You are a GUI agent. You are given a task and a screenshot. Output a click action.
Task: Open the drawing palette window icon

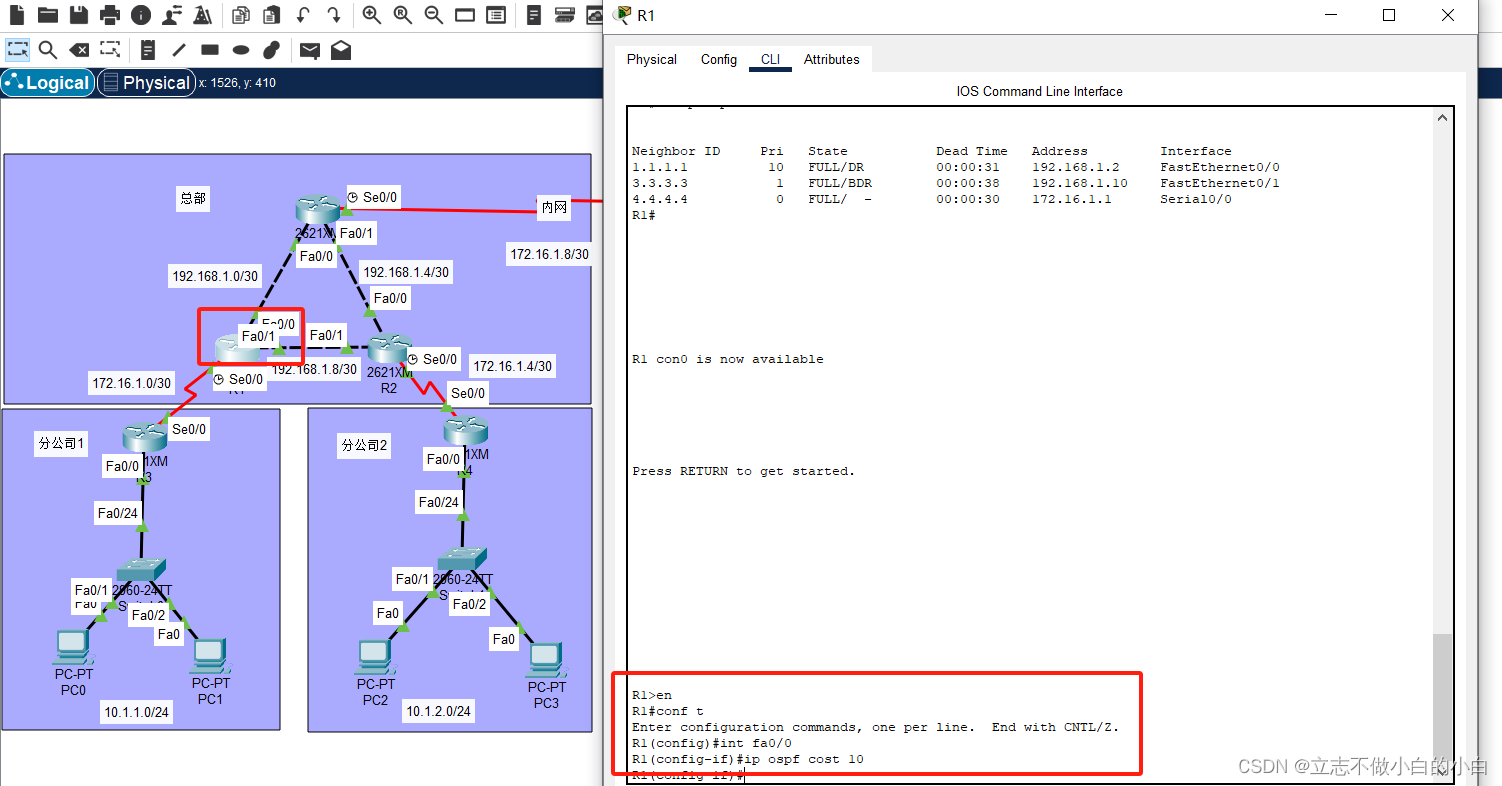point(464,15)
